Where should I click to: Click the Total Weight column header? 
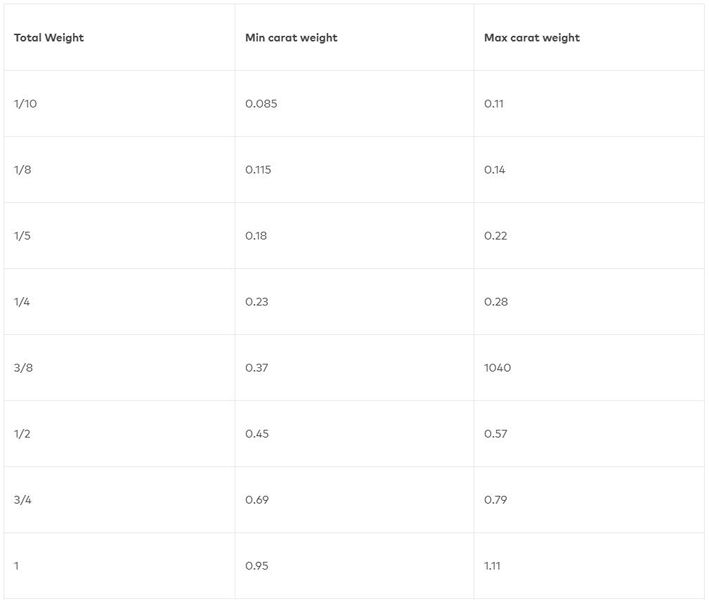(49, 38)
